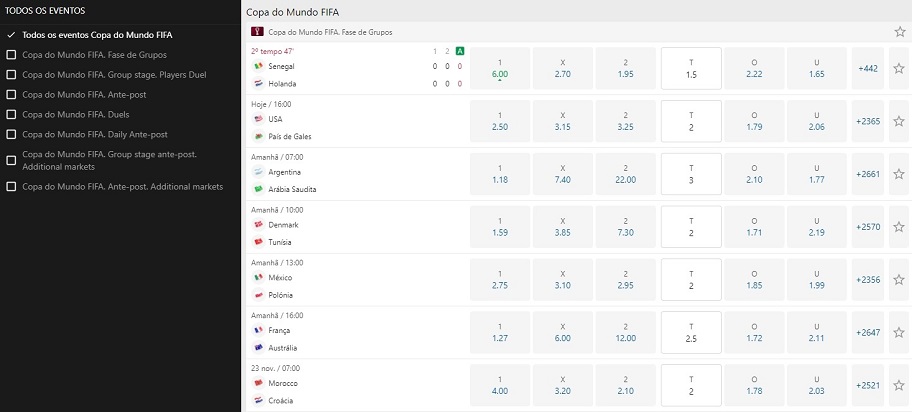Expand +2521 markets for Morocco vs Croácia
Image resolution: width=912 pixels, height=412 pixels.
click(x=868, y=386)
